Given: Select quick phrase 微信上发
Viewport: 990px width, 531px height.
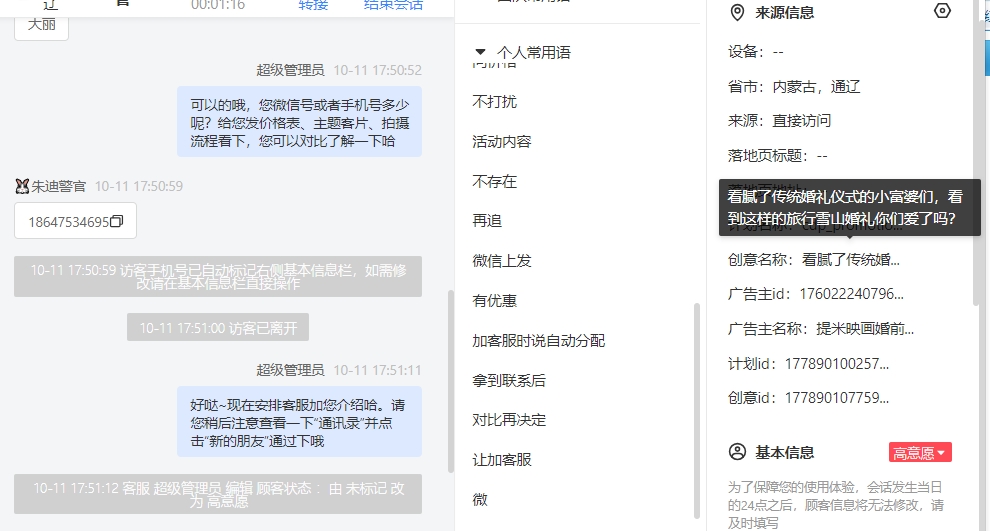Looking at the screenshot, I should [x=502, y=261].
